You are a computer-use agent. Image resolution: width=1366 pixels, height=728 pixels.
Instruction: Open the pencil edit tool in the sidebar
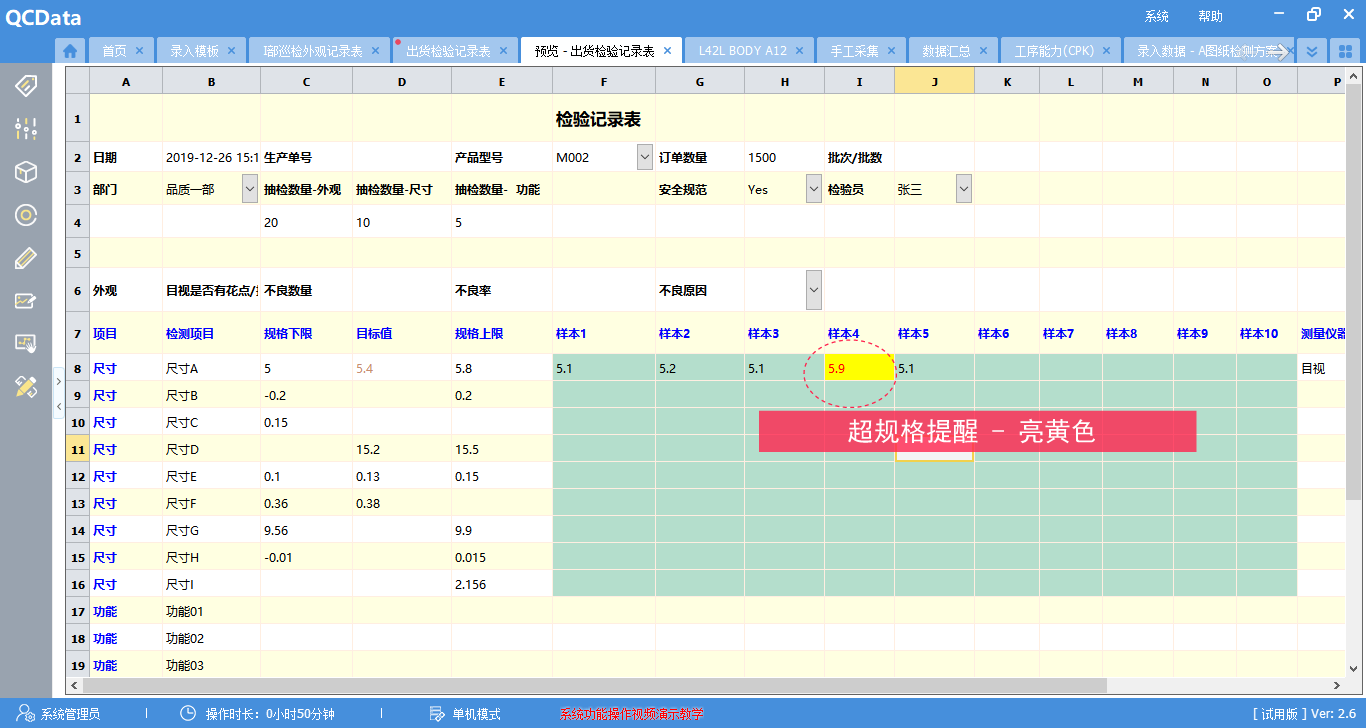(25, 257)
